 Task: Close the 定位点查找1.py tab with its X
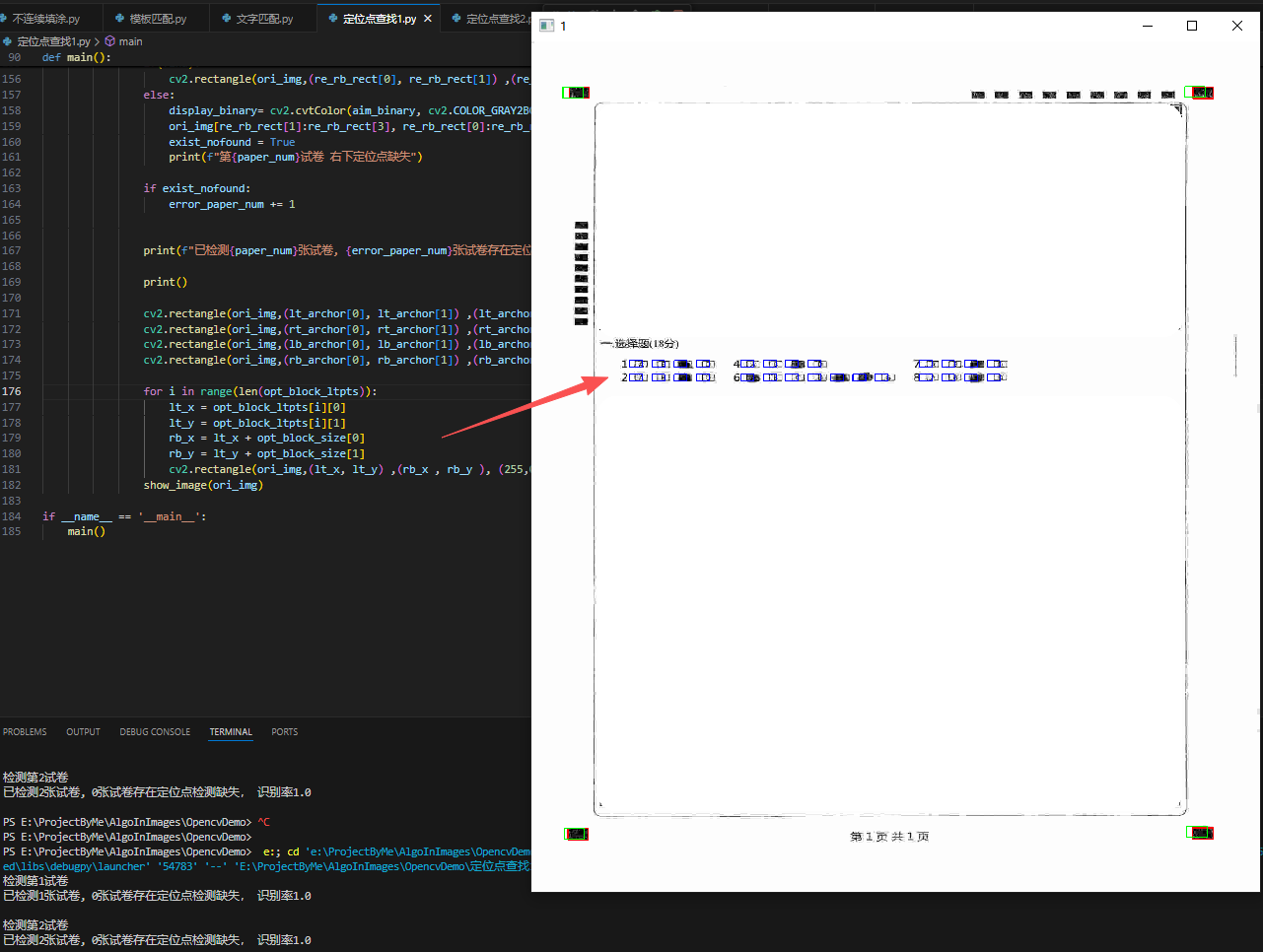click(x=428, y=19)
